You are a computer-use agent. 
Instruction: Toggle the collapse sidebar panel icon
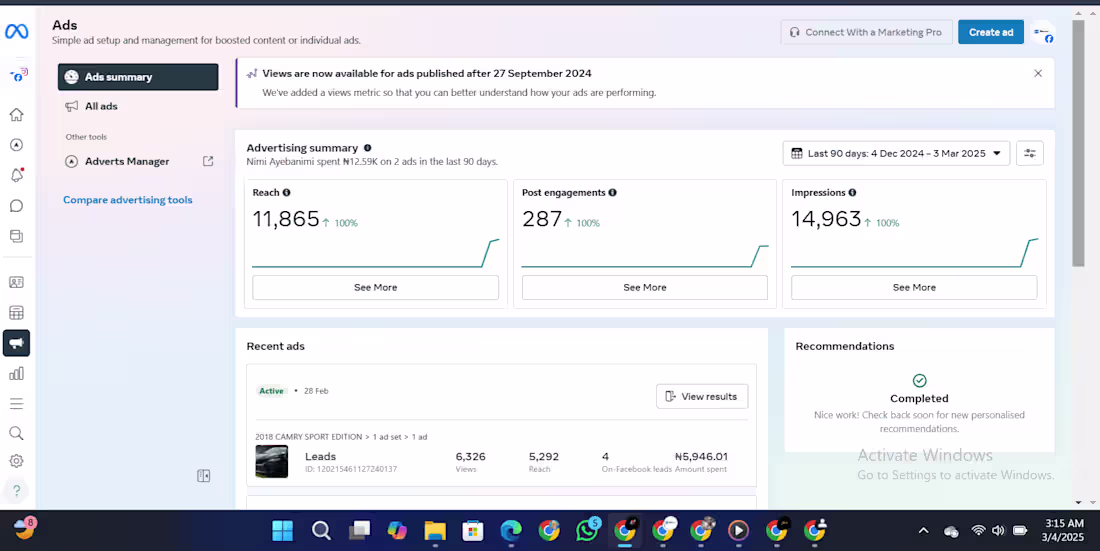204,476
